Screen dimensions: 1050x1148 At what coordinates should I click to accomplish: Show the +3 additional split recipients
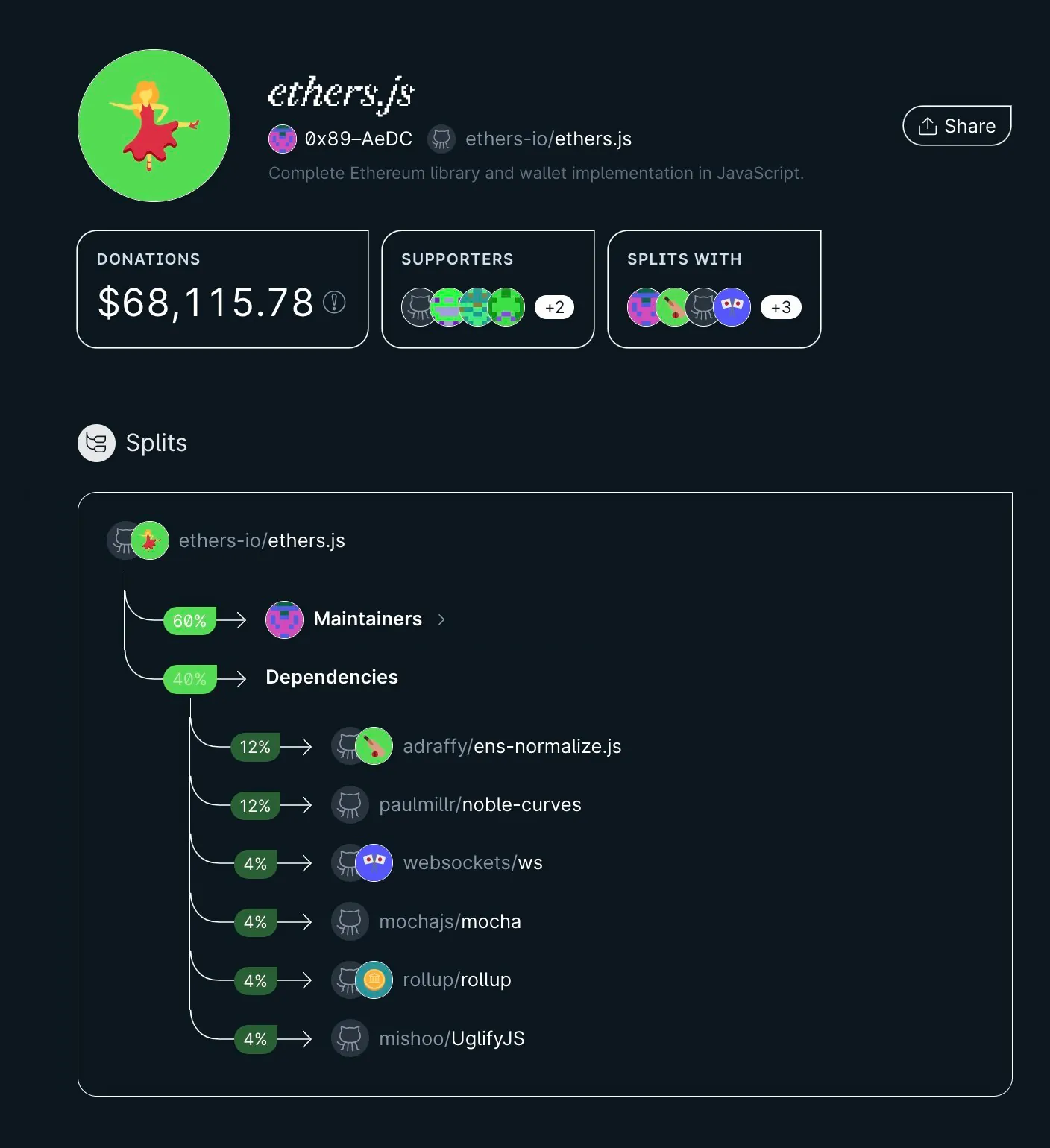(x=781, y=307)
